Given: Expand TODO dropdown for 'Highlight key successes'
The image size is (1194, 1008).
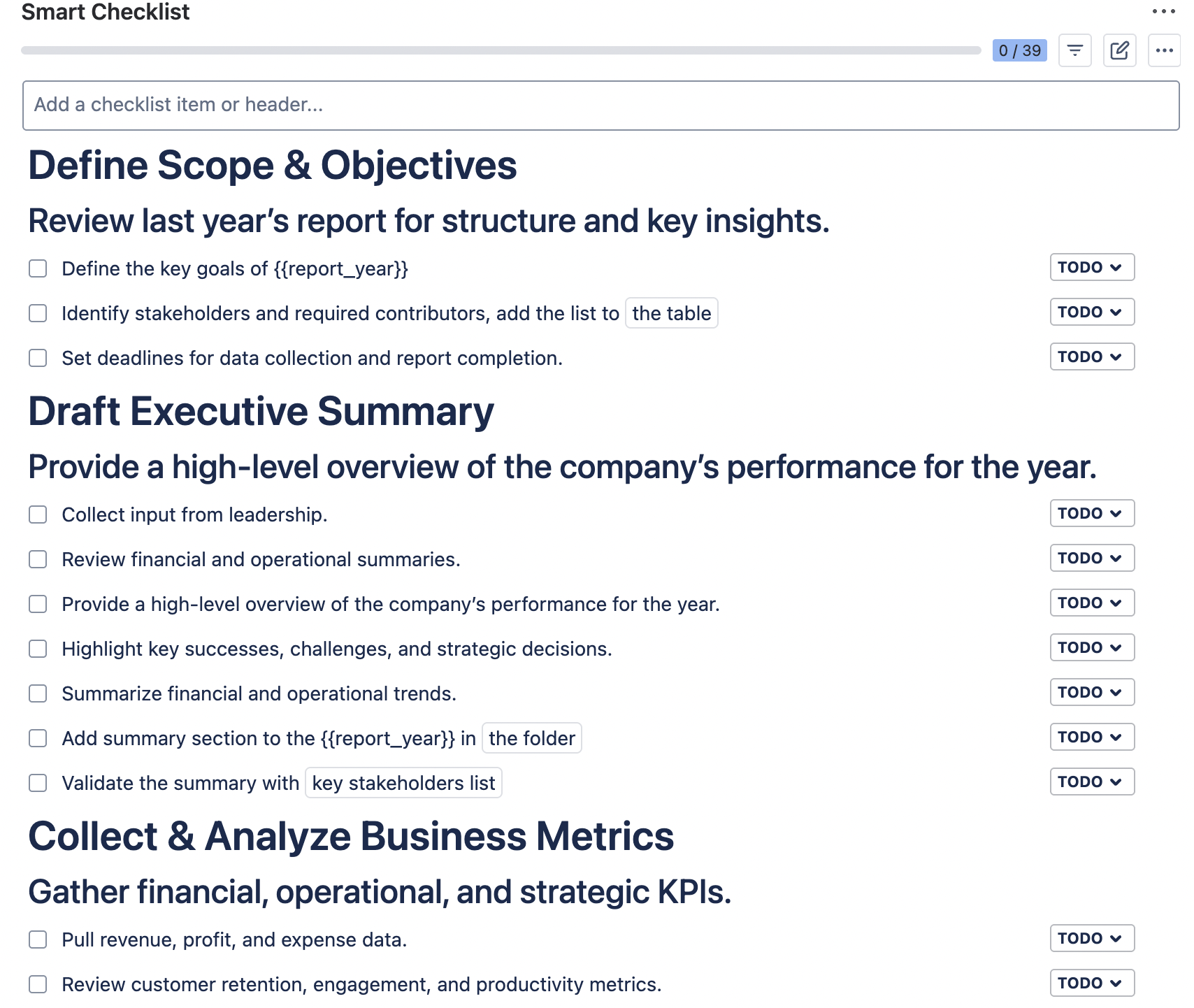Looking at the screenshot, I should tap(1092, 647).
